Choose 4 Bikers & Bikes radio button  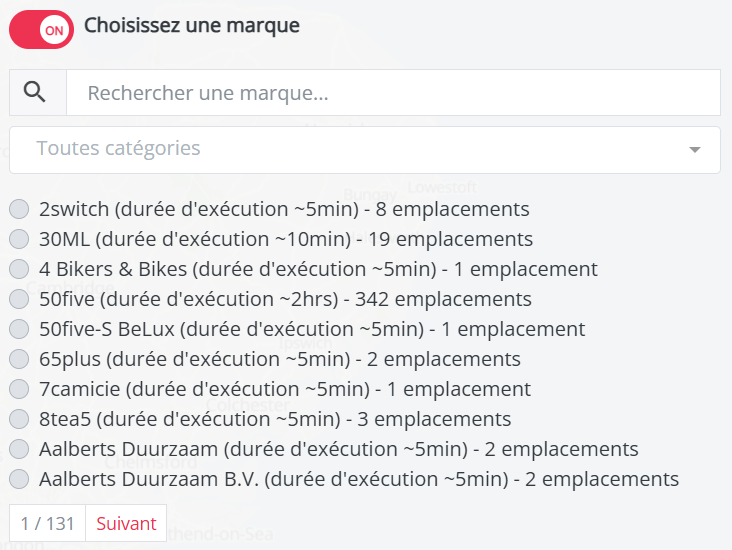19,269
